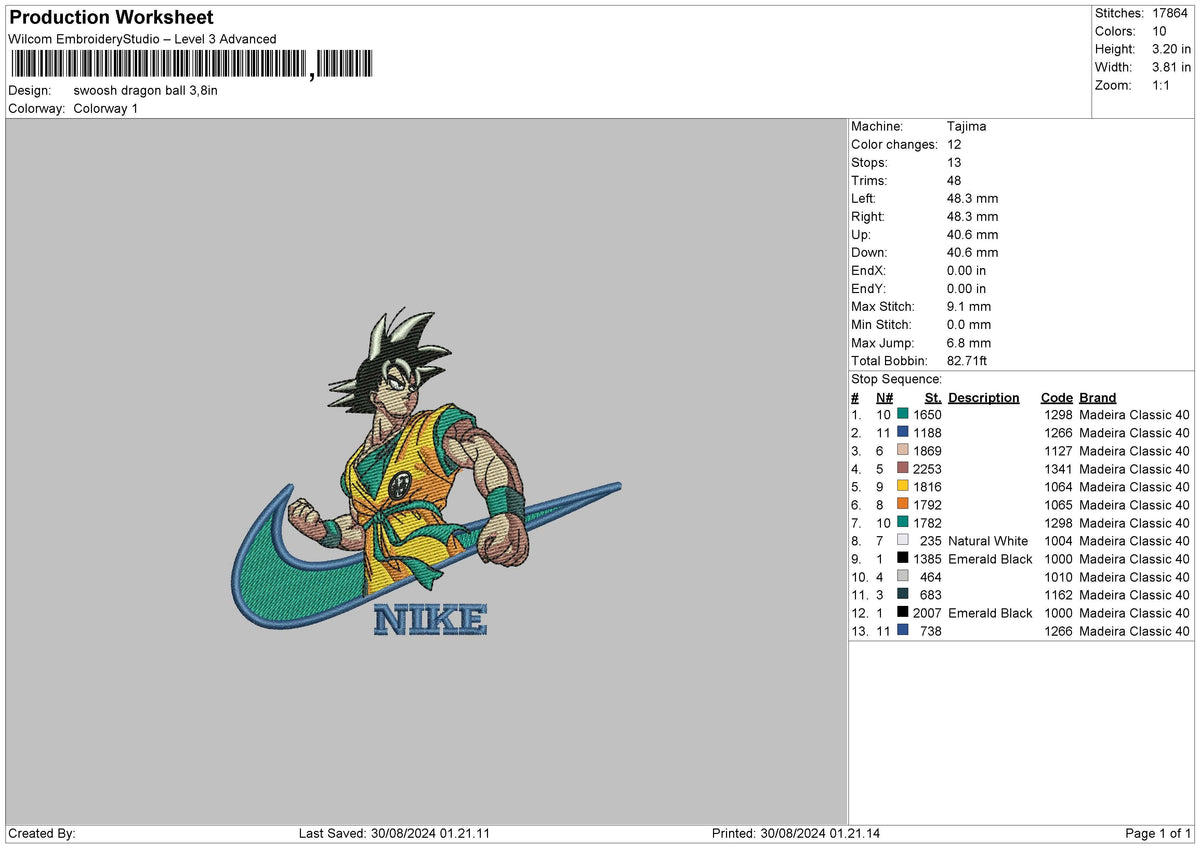Image resolution: width=1200 pixels, height=848 pixels.
Task: Click thread code 1341
Action: coord(1058,469)
